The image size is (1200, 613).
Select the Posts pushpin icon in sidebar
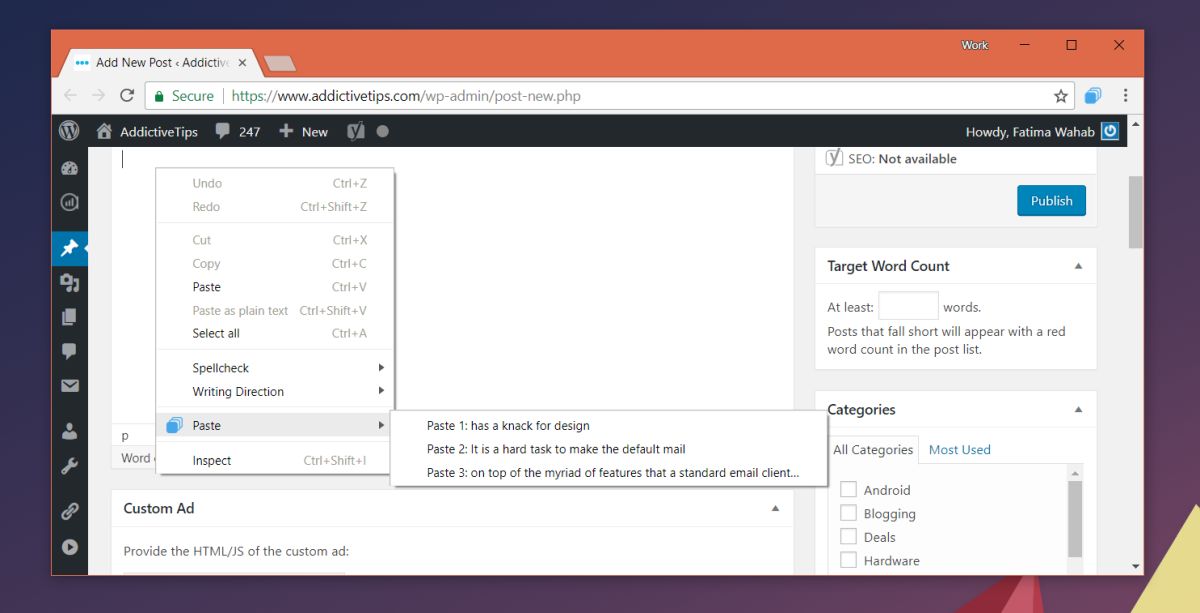pyautogui.click(x=69, y=248)
